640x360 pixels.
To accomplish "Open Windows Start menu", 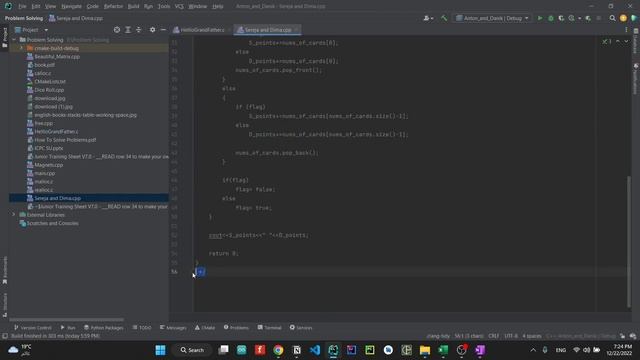I will [x=160, y=350].
